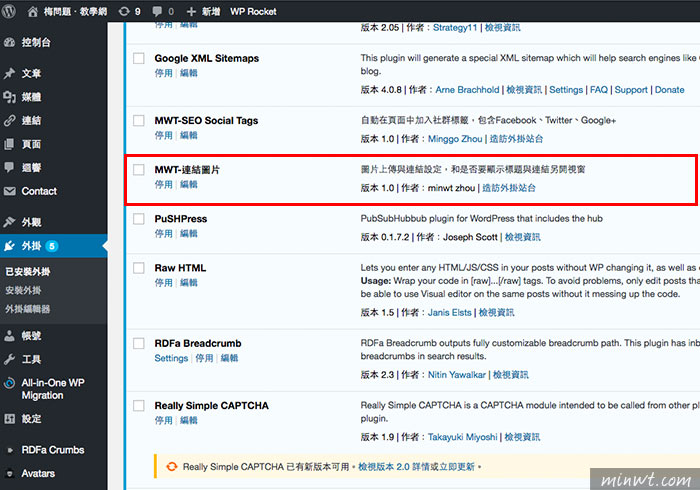700x490 pixels.
Task: Click author link Janis Elsts
Action: point(450,312)
